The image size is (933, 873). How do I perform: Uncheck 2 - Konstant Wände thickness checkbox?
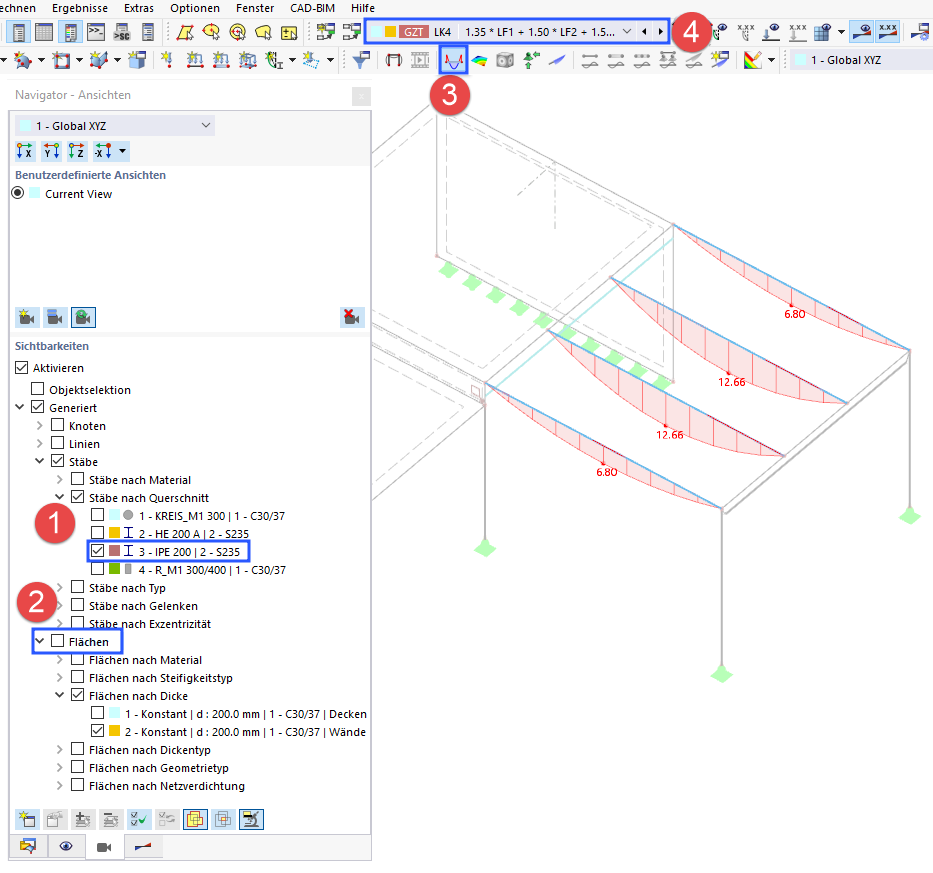click(x=98, y=731)
